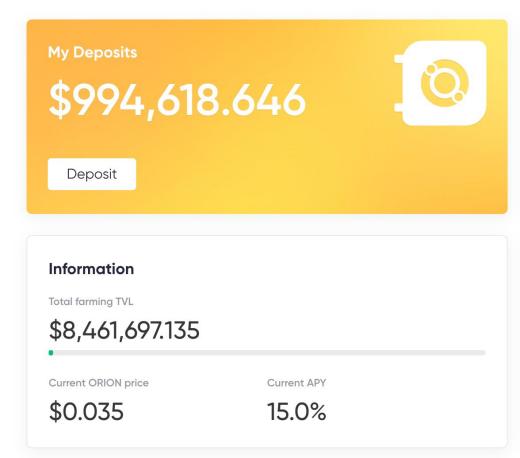Click the vault's upper hinge
520x458 pixels.
click(399, 59)
